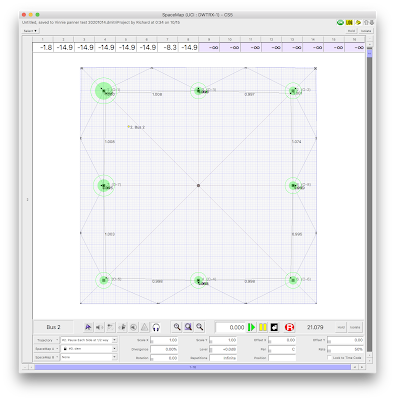The height and width of the screenshot is (400, 395).
Task: Click the first magnifier zoom-in icon
Action: [177, 327]
